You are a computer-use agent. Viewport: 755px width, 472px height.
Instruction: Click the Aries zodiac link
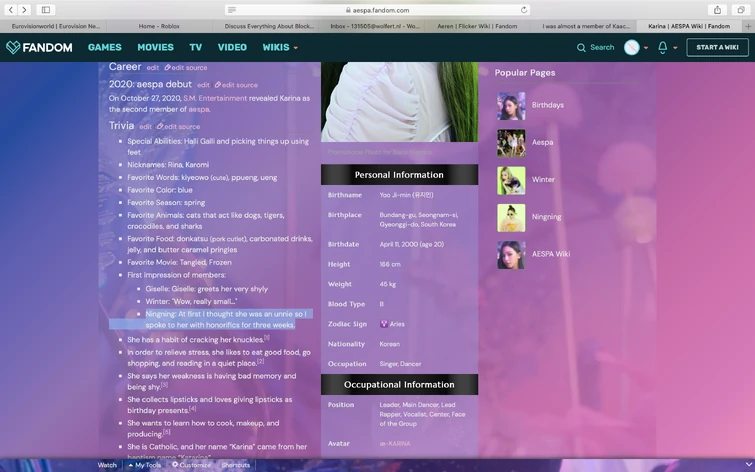[397, 324]
